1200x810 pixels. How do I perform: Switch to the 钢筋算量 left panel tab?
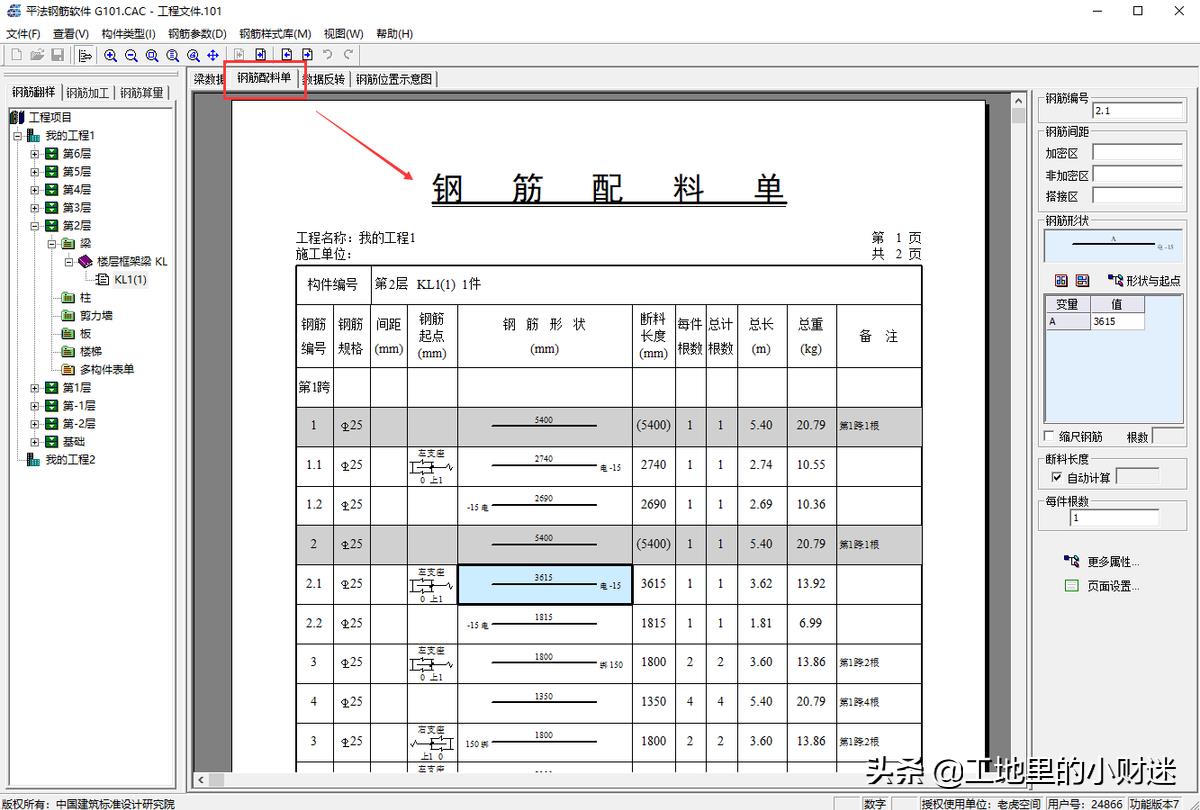142,93
